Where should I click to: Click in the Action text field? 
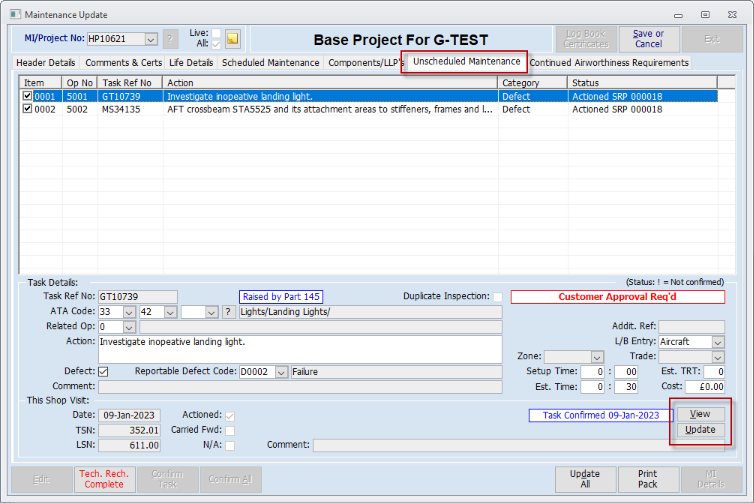tap(300, 349)
